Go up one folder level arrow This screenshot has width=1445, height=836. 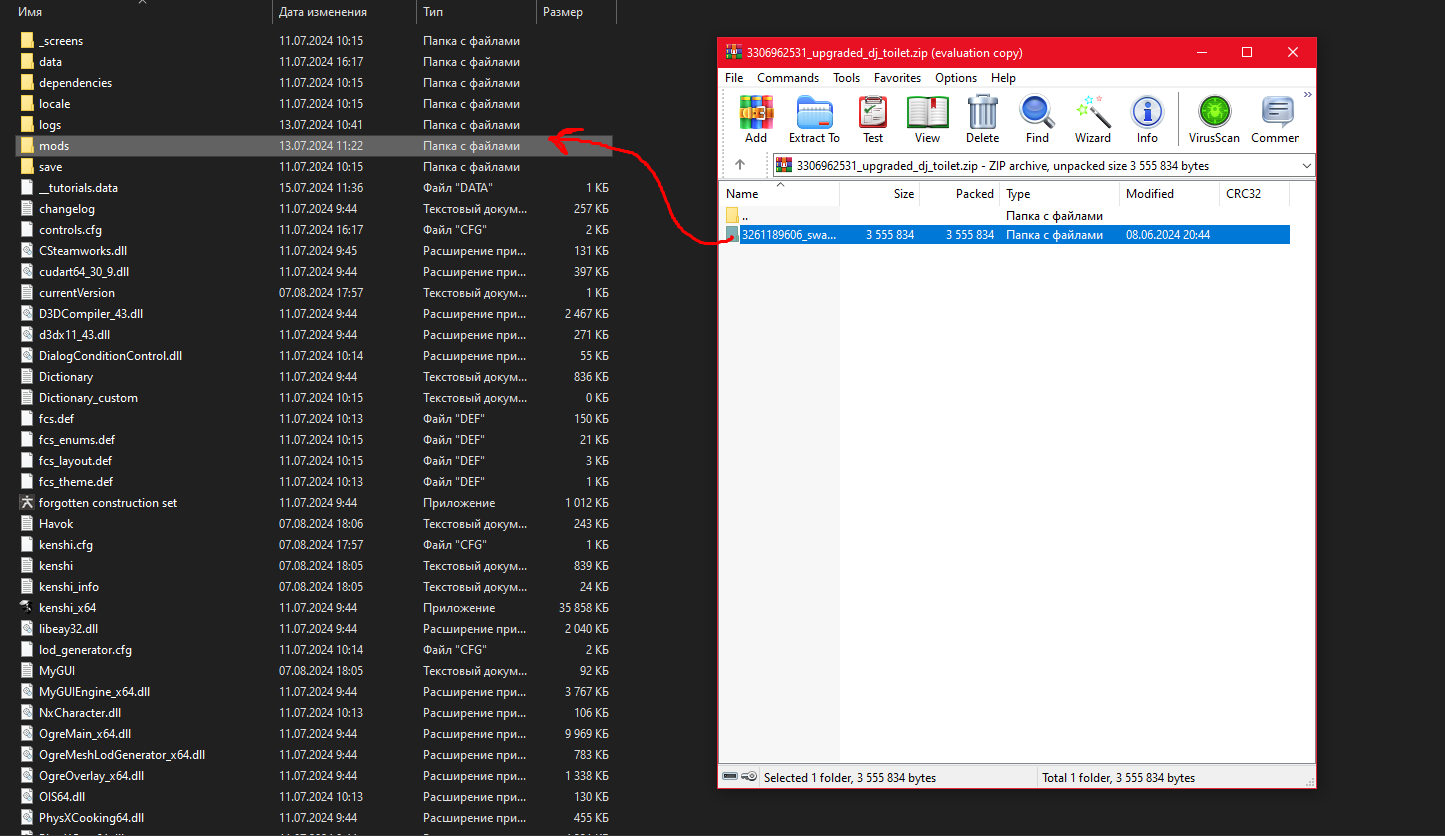740,165
